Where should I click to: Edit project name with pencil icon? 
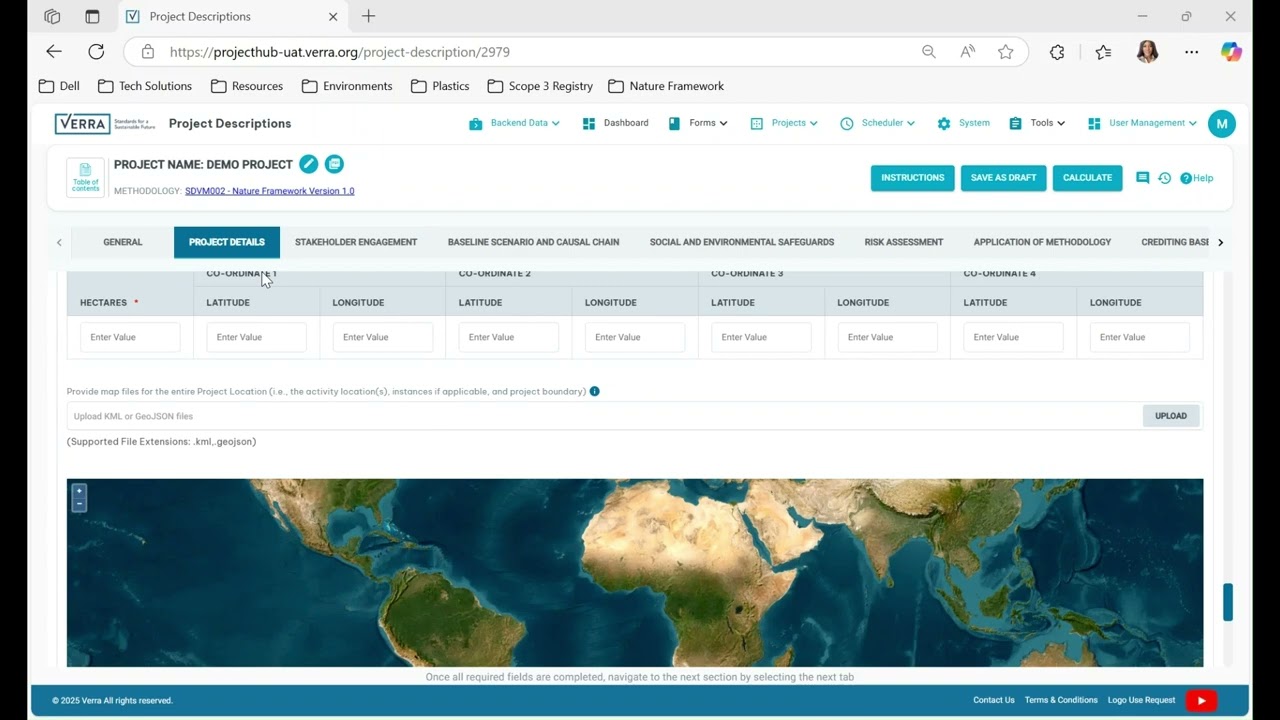coord(309,164)
